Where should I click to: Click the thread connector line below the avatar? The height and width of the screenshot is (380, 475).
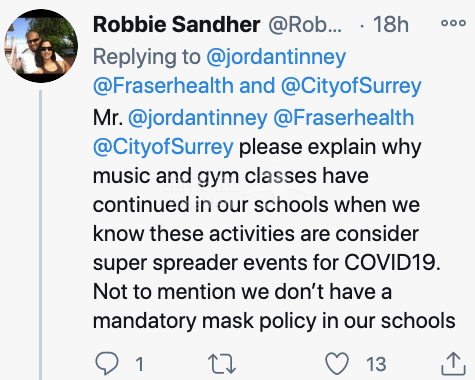coord(41,235)
